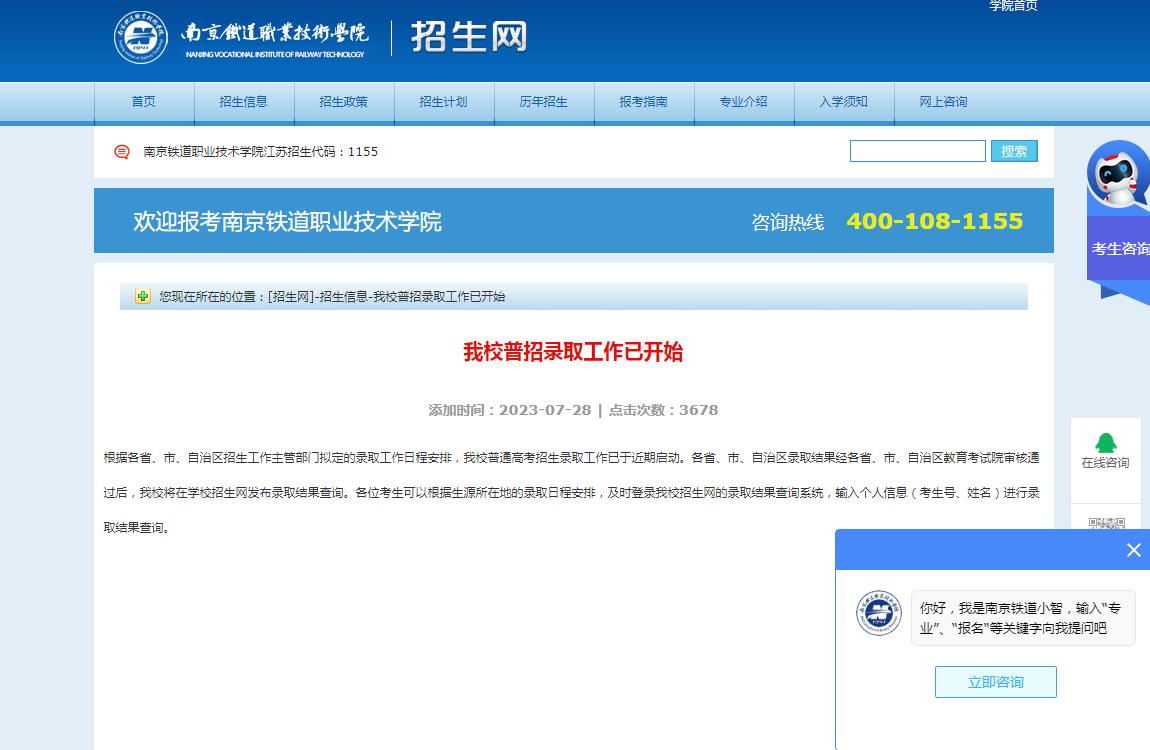Click the 立即咨询 button
Viewport: 1150px width, 750px height.
point(995,682)
